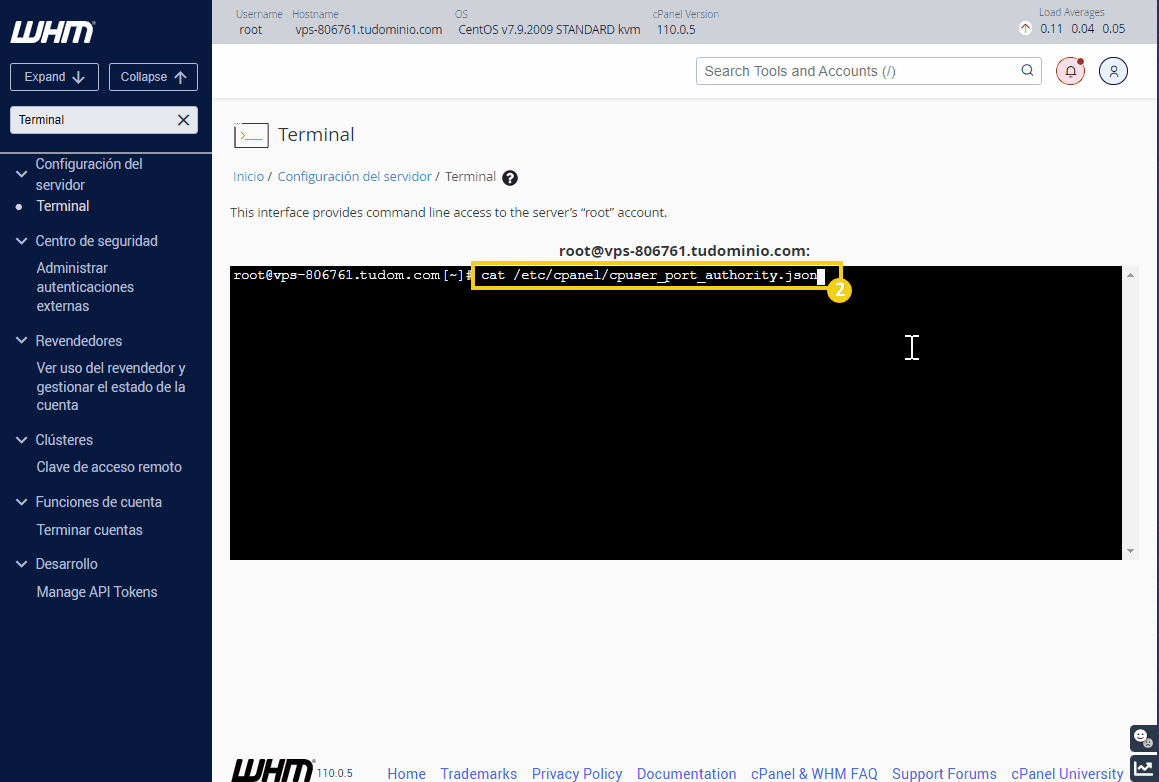
Task: Open Support Forums footer link
Action: point(944,773)
